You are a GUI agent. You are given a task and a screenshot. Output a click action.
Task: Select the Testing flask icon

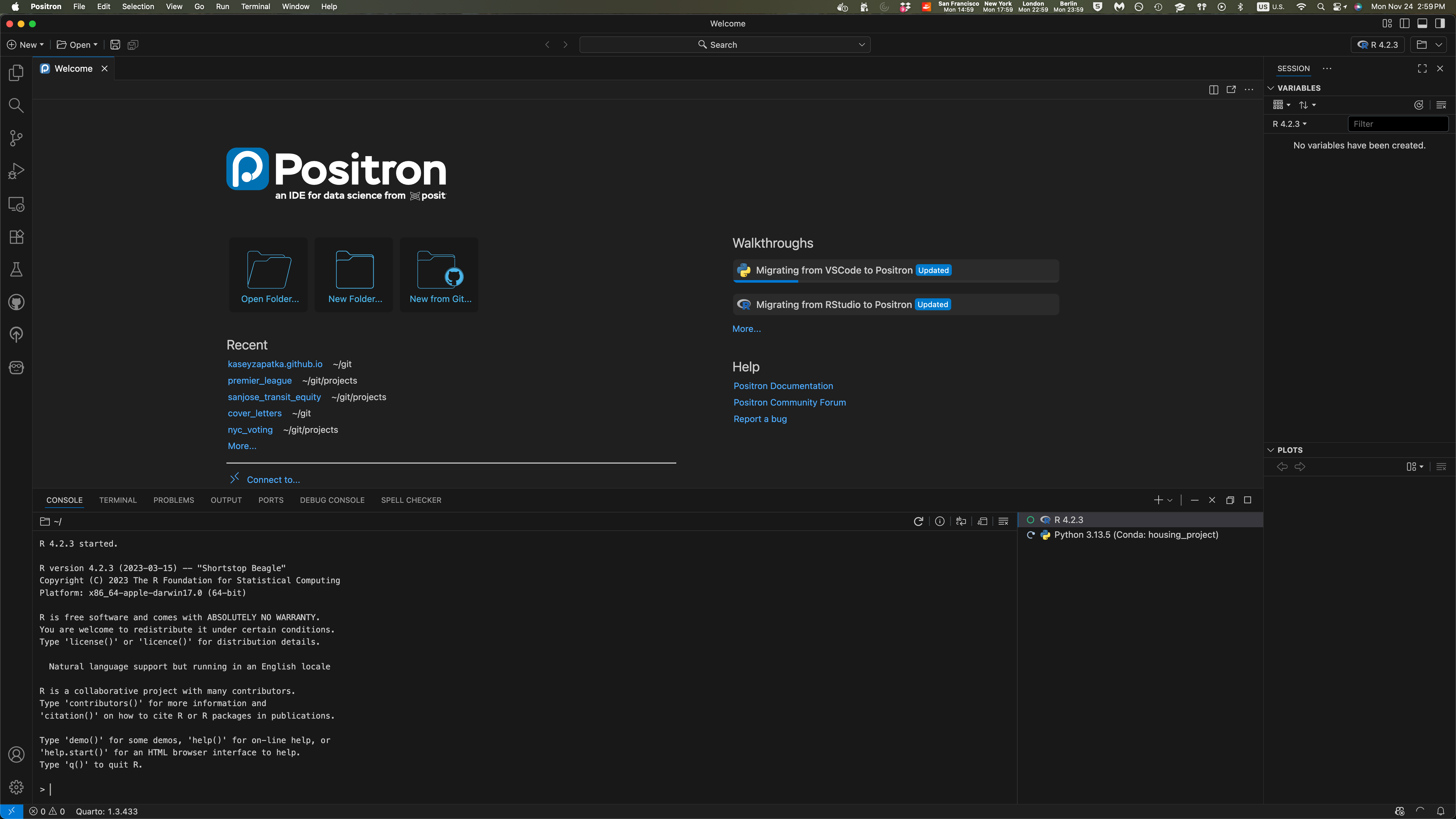[x=16, y=269]
